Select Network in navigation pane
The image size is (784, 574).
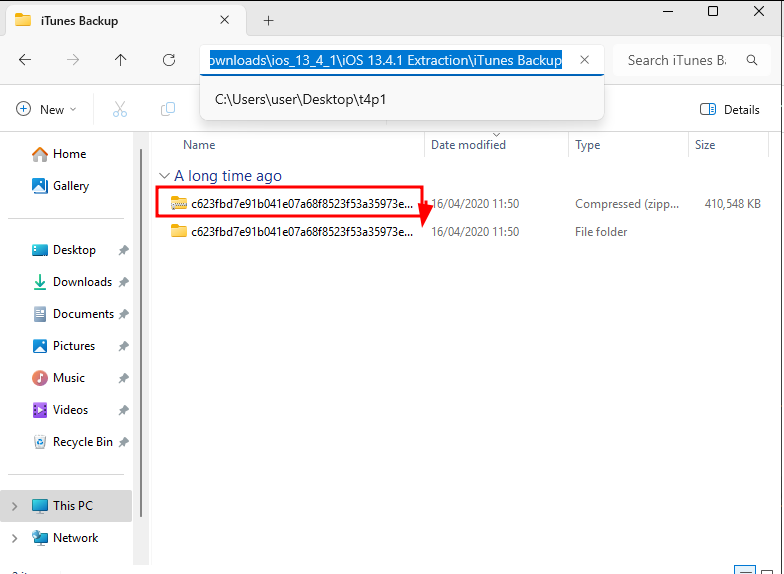point(64,538)
